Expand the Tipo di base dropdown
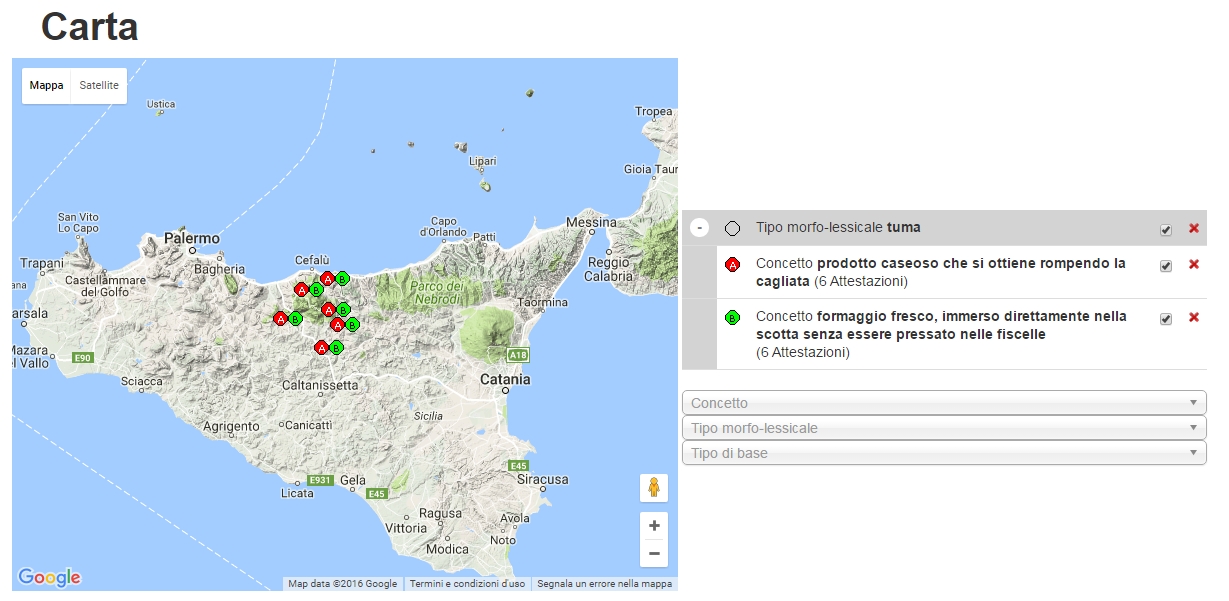The image size is (1229, 601). (943, 453)
